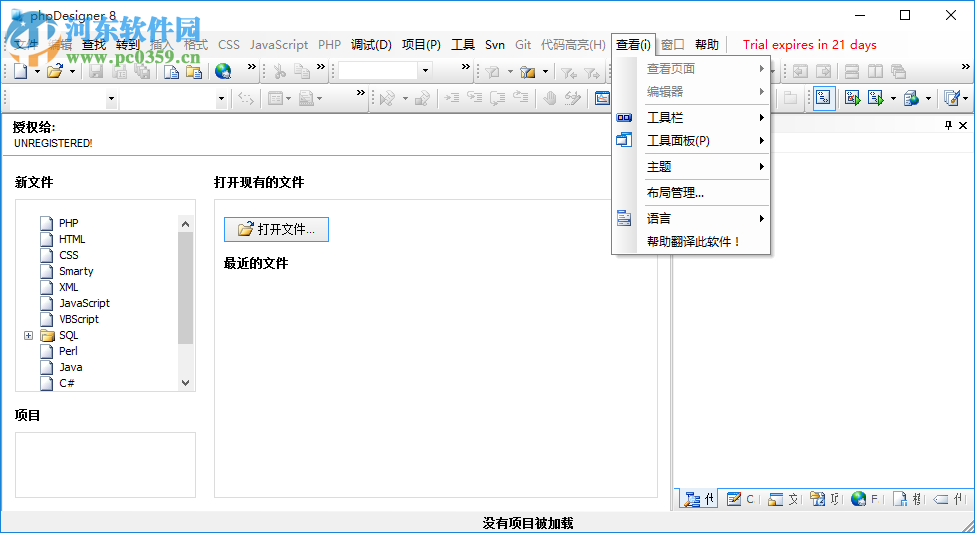Open the 工具 menu
This screenshot has width=975, height=533.
(x=463, y=45)
